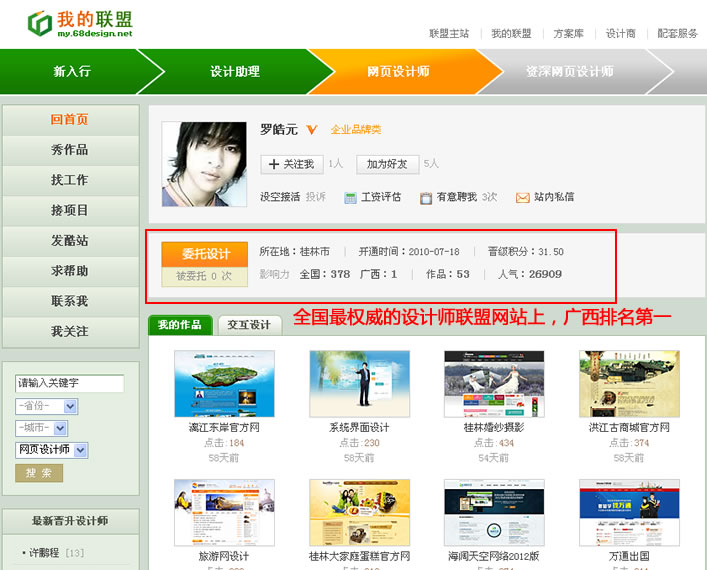The image size is (707, 570).
Task: Go to 找工作 in the sidebar
Action: coord(70,180)
